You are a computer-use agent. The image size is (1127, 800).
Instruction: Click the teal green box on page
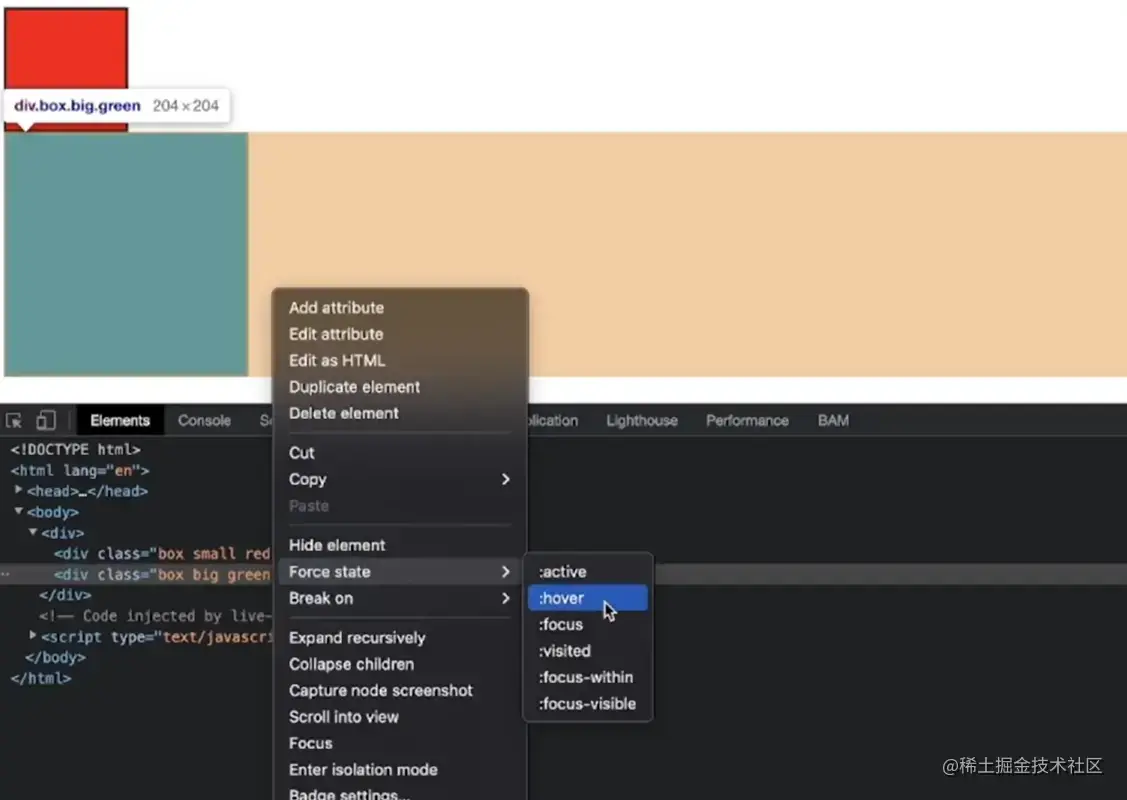(x=126, y=254)
